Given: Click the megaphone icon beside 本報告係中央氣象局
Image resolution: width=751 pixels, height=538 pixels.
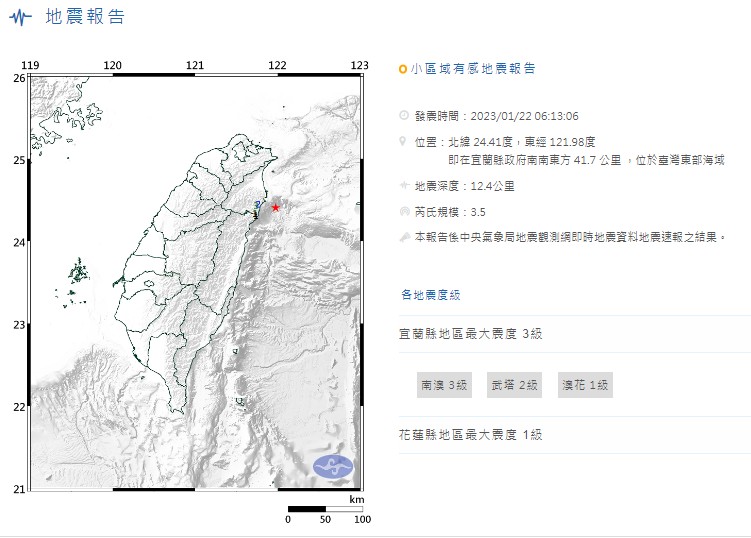Looking at the screenshot, I should pos(405,237).
